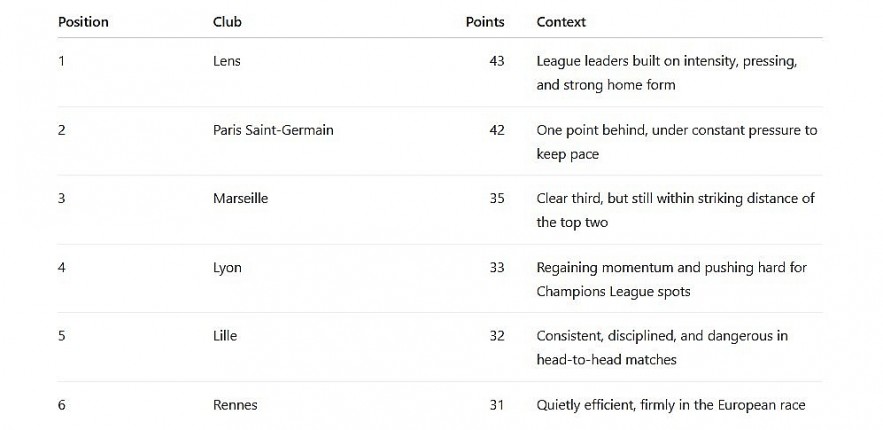Click the Lyon club name
Image resolution: width=883 pixels, height=430 pixels.
pyautogui.click(x=227, y=267)
